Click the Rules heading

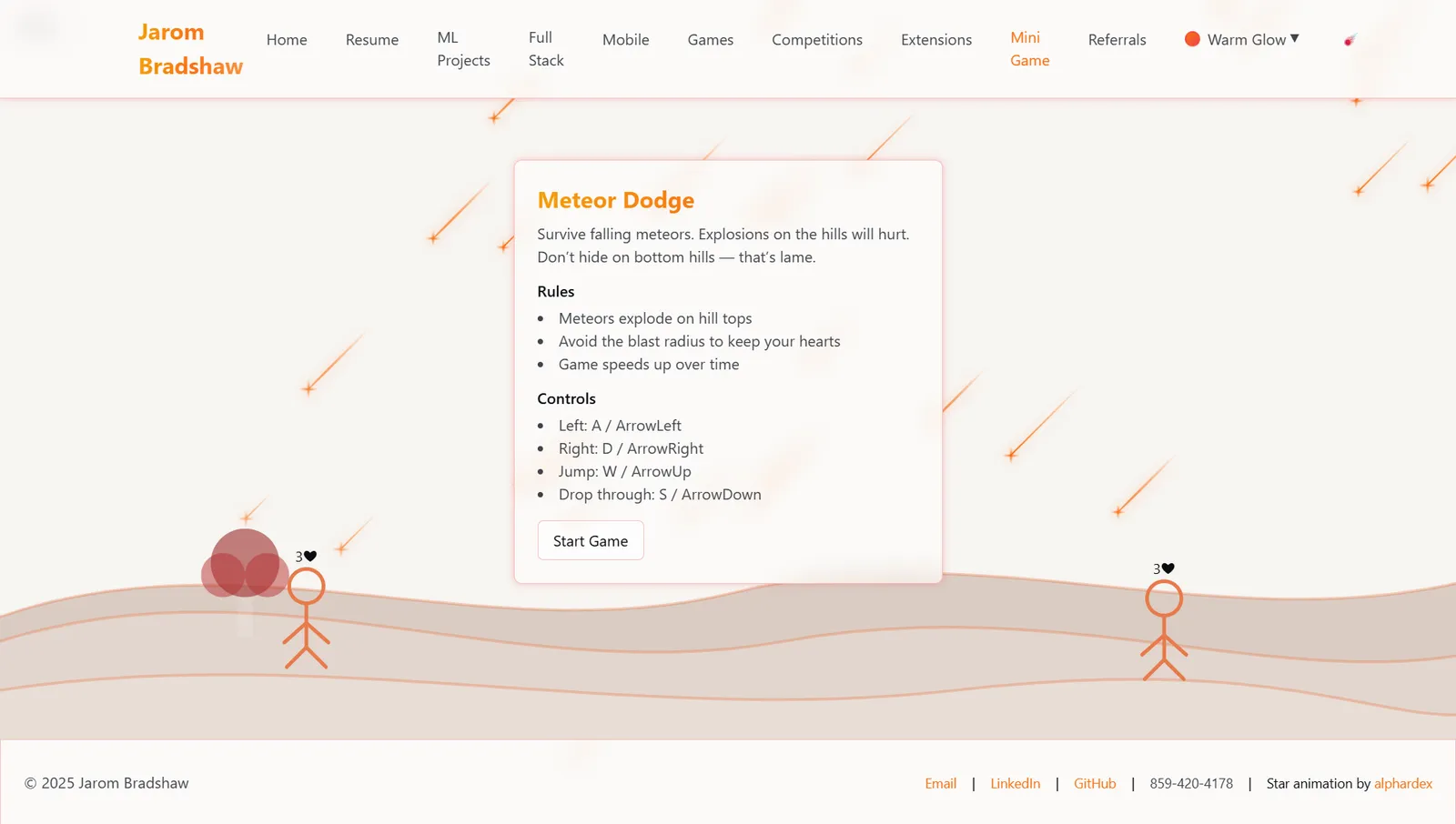556,291
